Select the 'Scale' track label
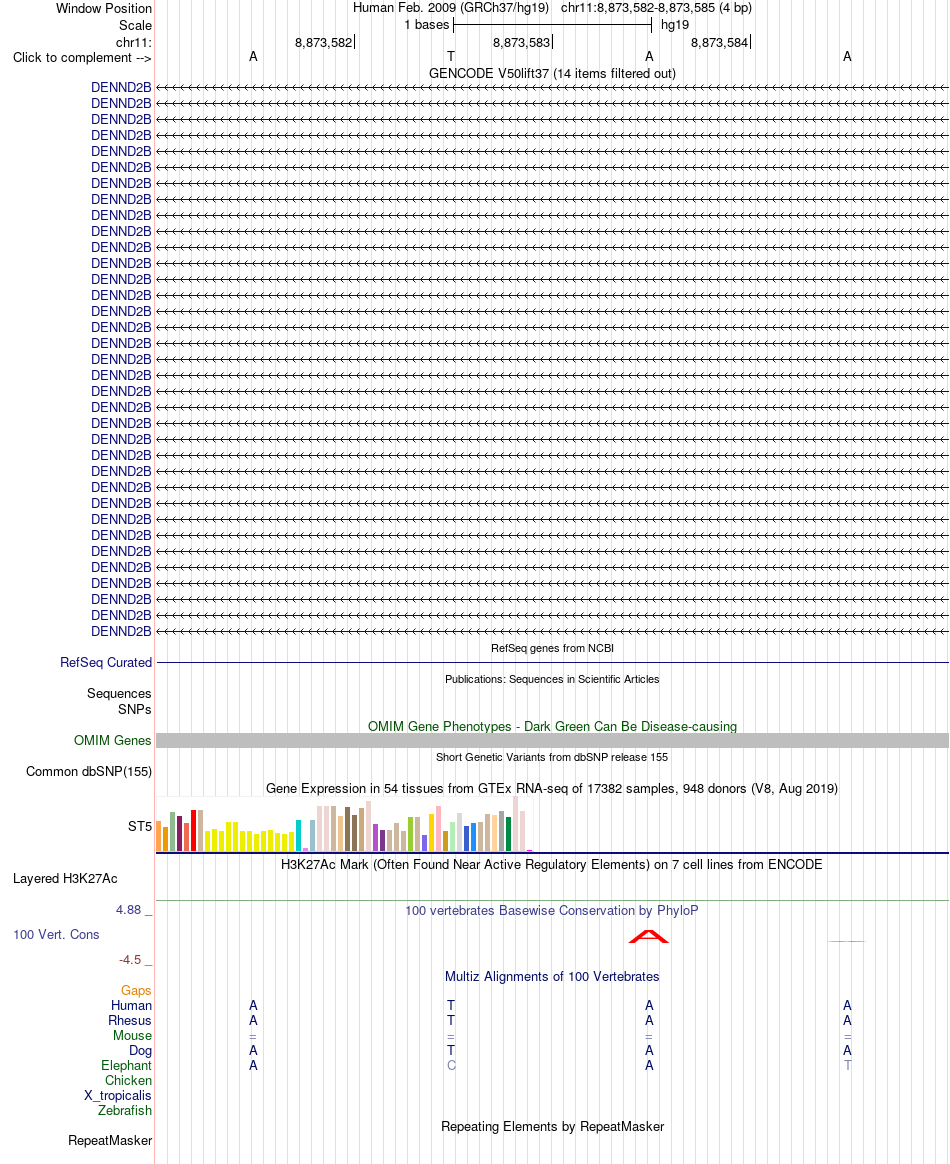 click(135, 25)
